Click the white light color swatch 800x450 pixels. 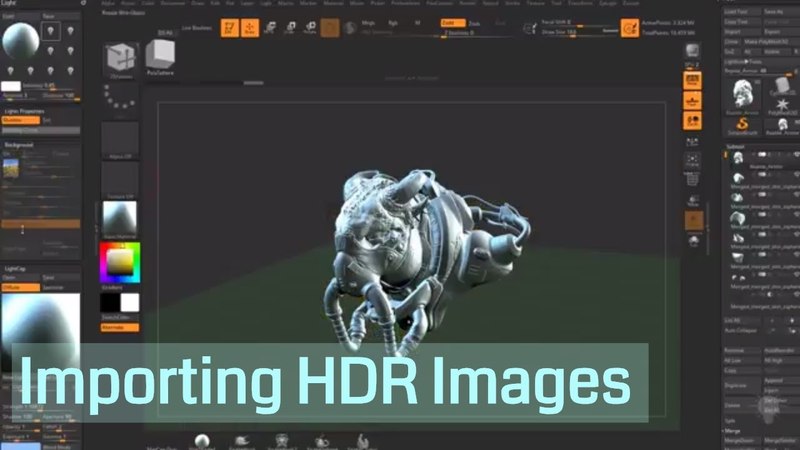pos(11,86)
